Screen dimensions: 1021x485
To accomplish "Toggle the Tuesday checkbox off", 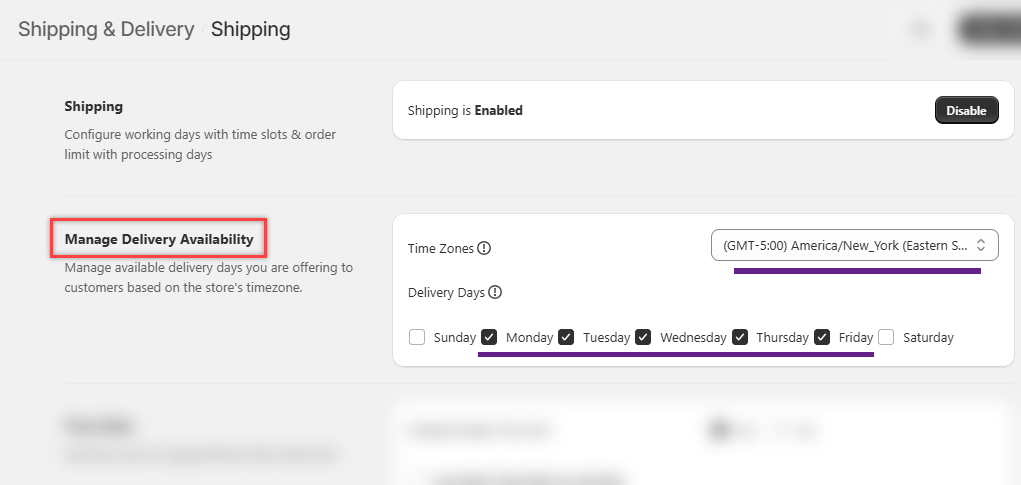I will point(566,337).
